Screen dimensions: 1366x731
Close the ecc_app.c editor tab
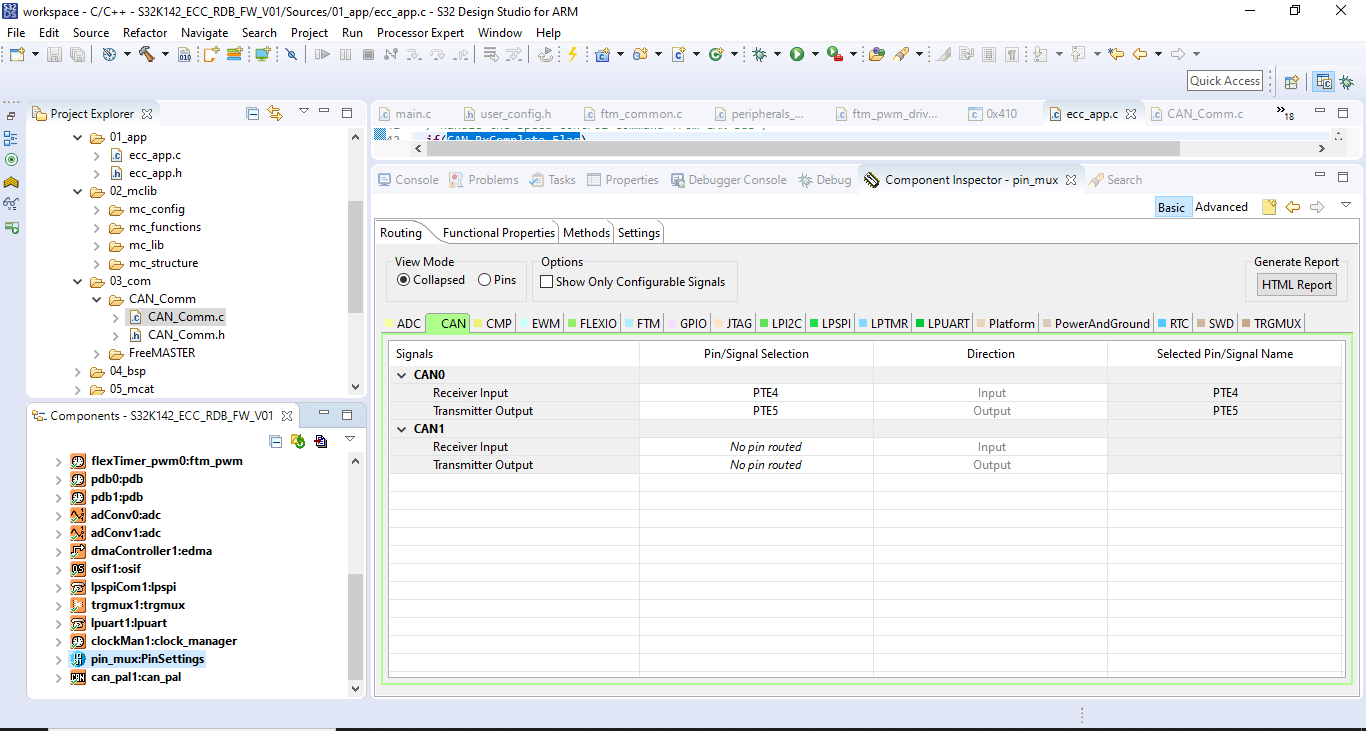click(x=1132, y=114)
